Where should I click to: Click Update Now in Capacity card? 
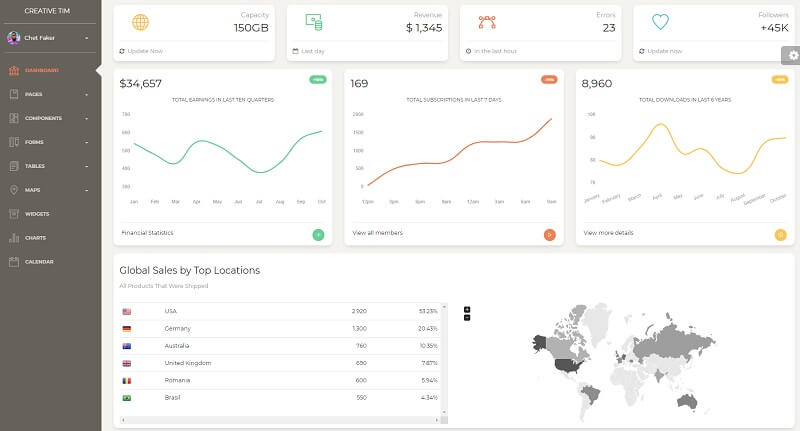point(143,50)
